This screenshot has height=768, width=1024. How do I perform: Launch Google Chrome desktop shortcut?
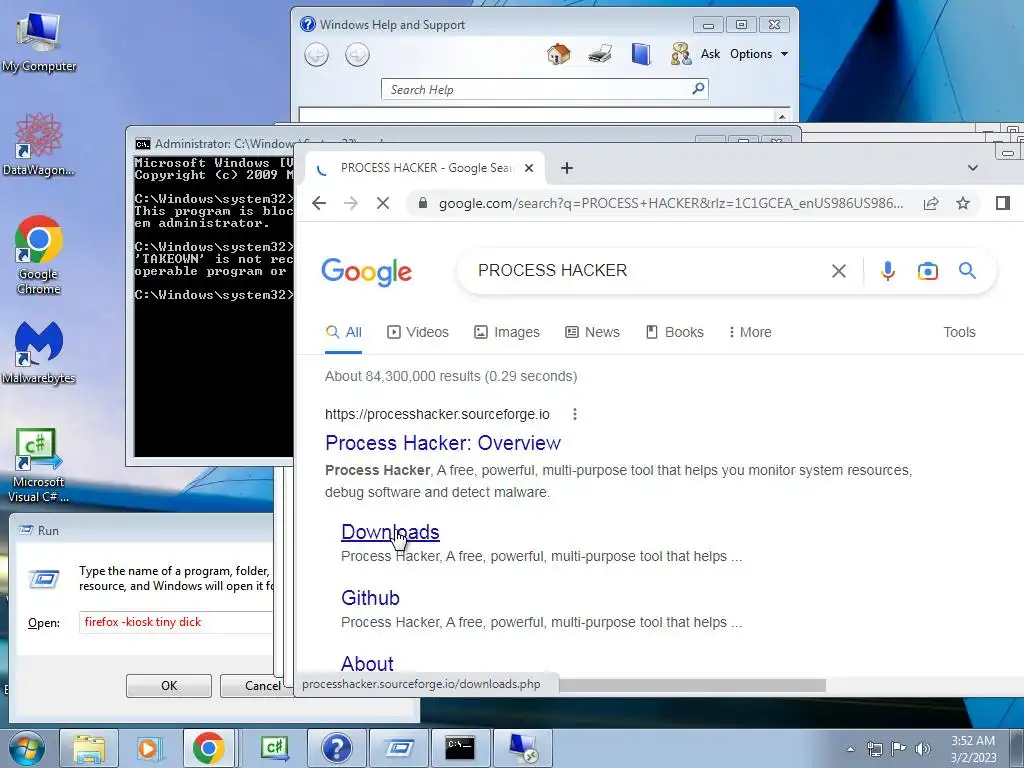tap(39, 255)
